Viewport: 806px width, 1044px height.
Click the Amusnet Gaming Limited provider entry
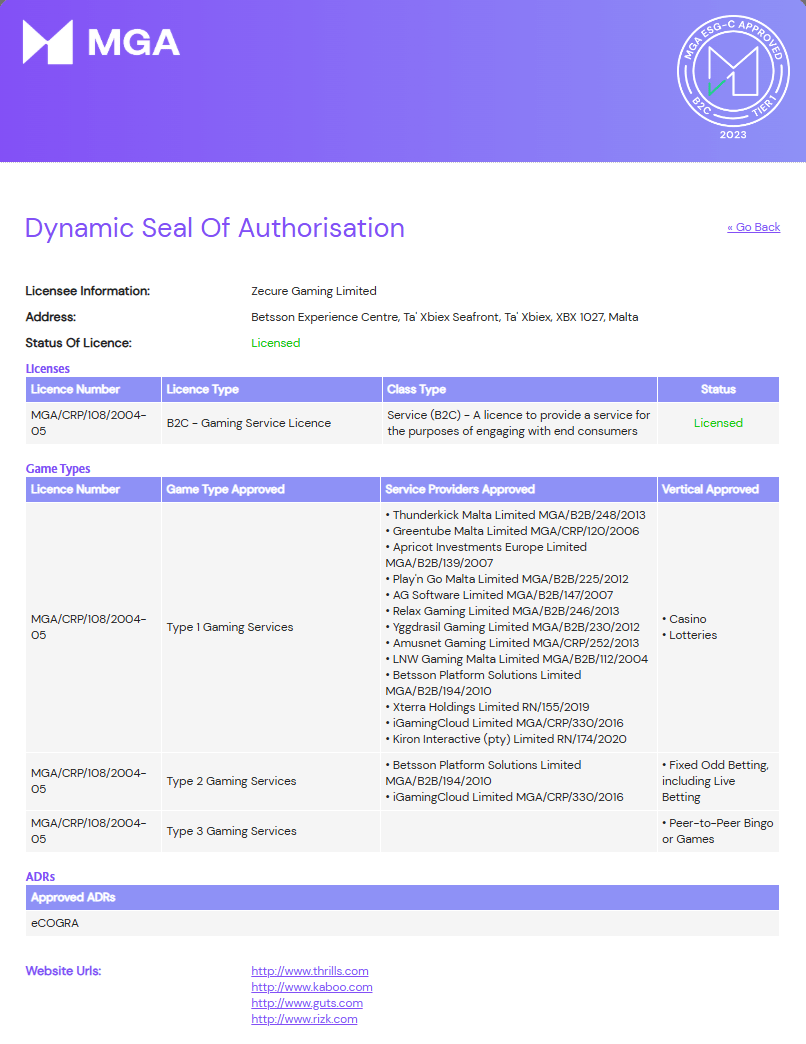pyautogui.click(x=512, y=643)
